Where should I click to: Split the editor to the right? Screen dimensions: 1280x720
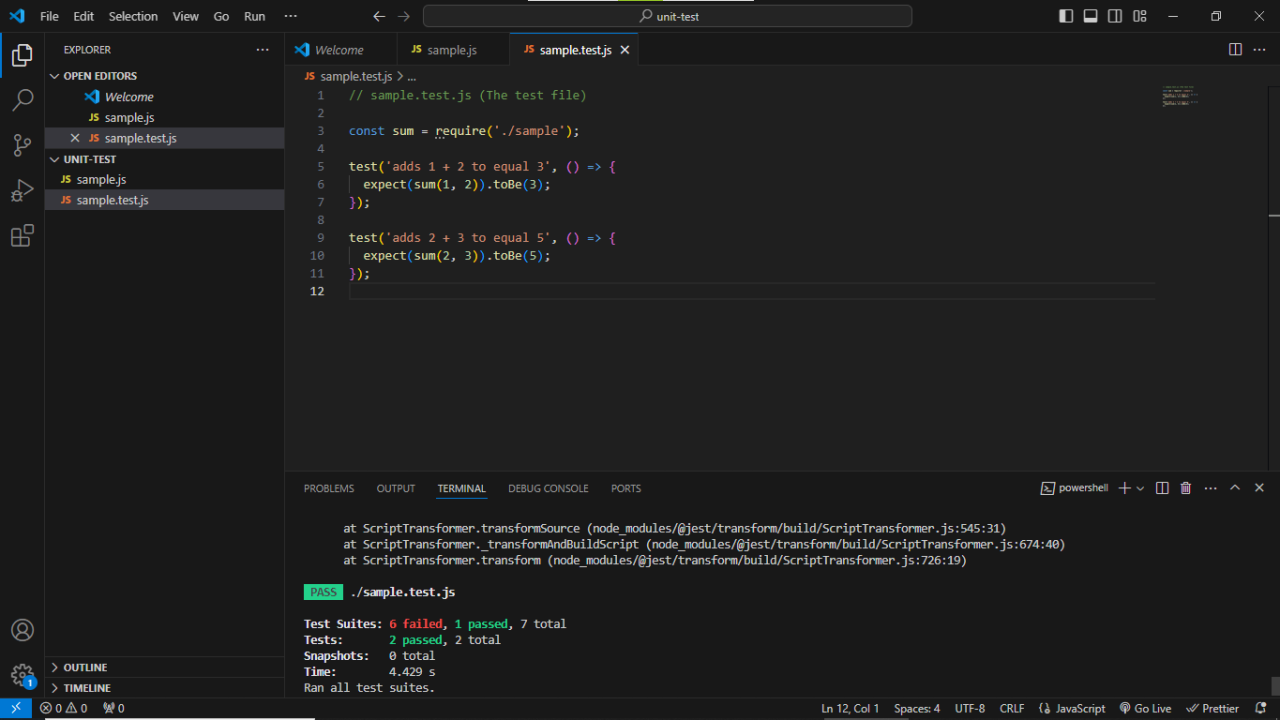(1235, 49)
